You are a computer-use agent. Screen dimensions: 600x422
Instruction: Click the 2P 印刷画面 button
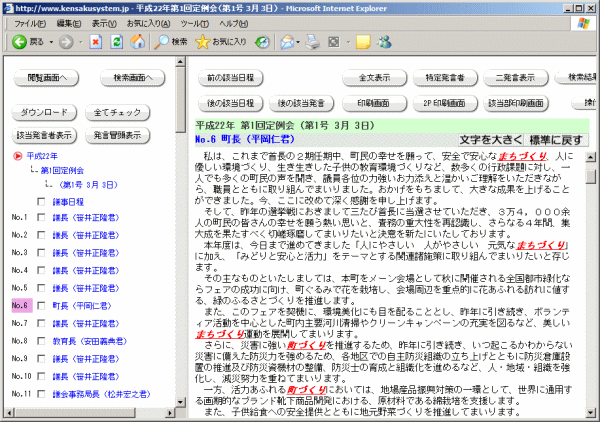click(445, 103)
